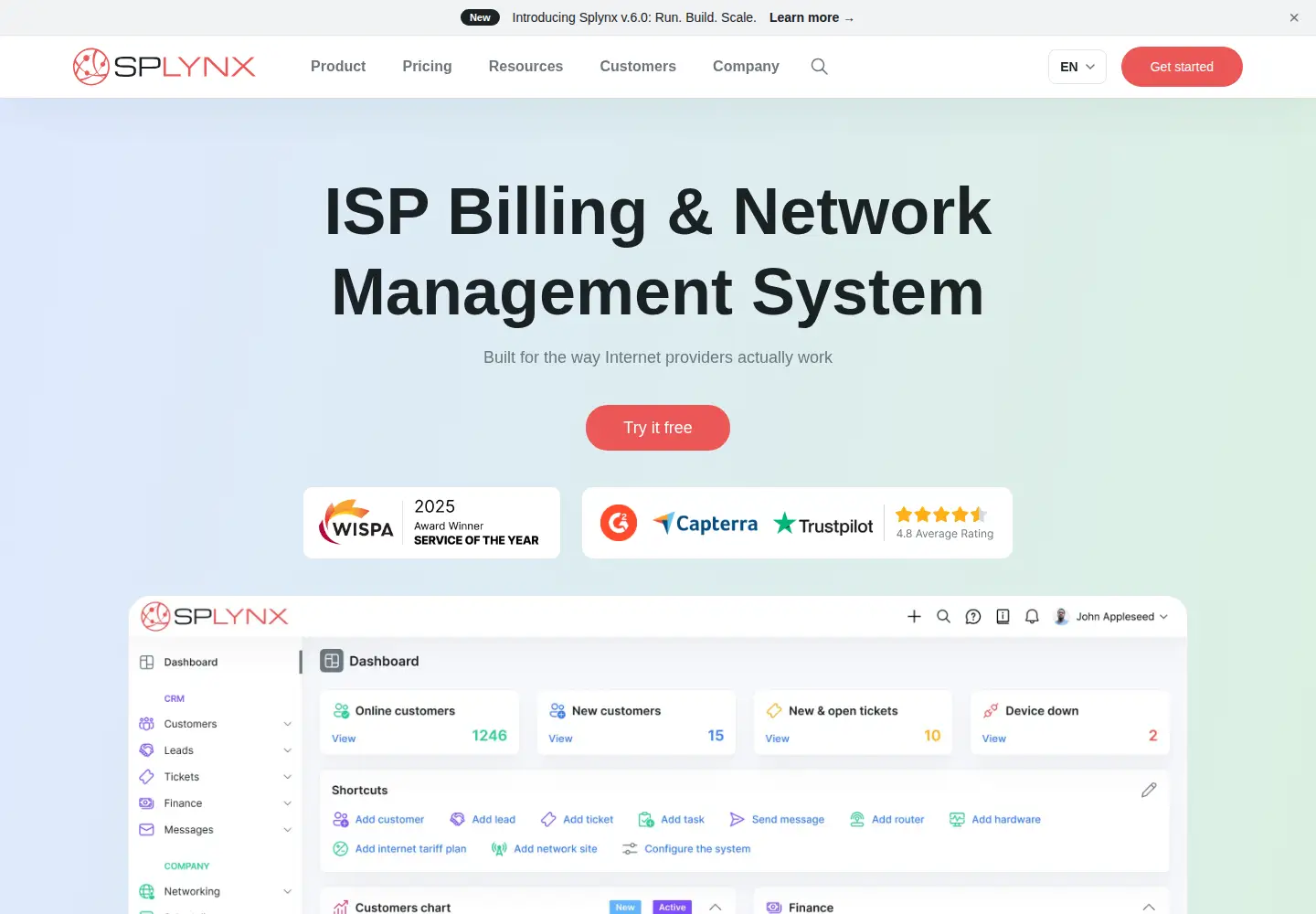Open the EN language dropdown
Image resolution: width=1316 pixels, height=914 pixels.
pos(1077,67)
